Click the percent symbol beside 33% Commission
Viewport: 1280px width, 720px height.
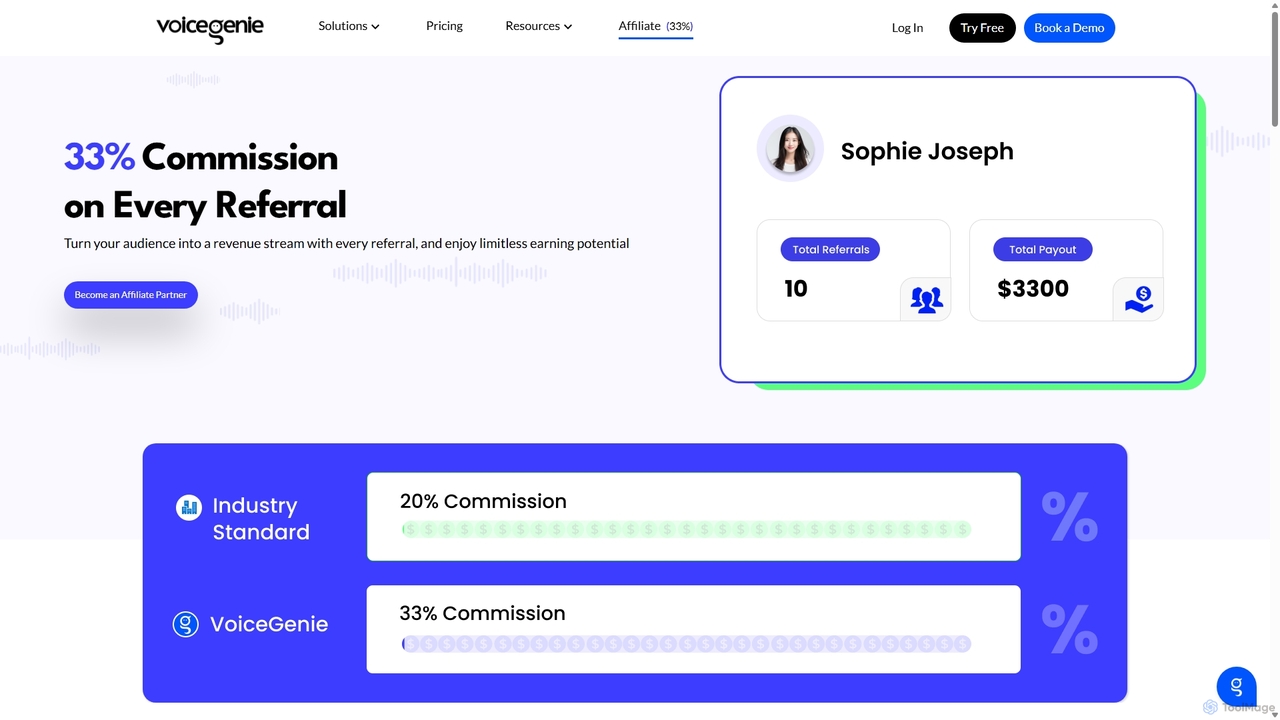point(1069,628)
